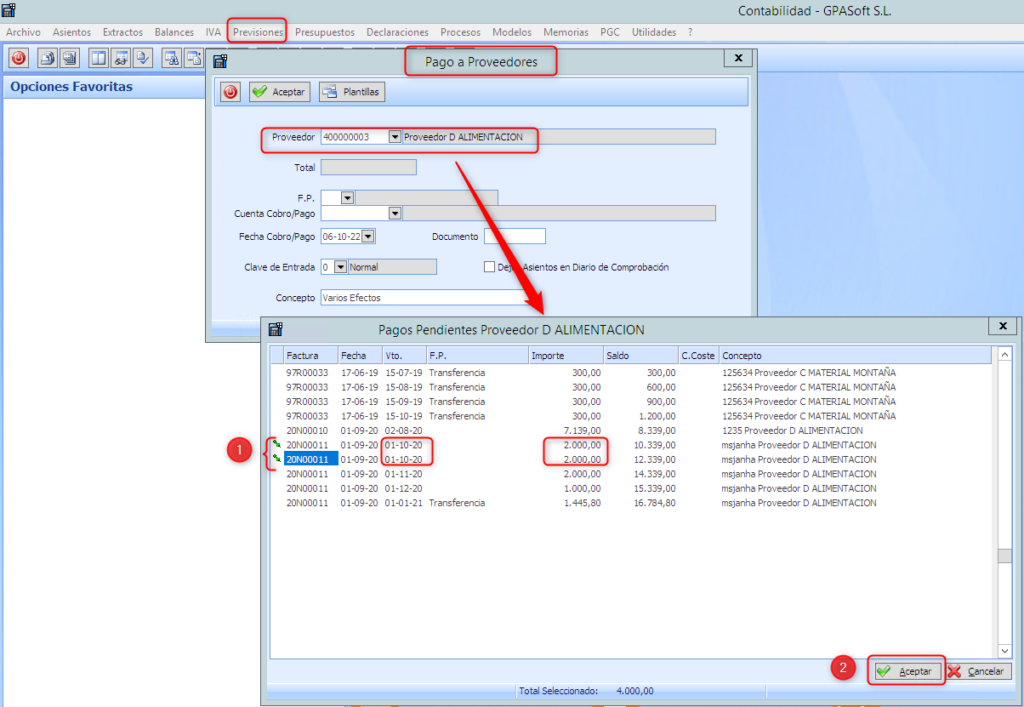Expand the Proveedor account dropdown
Image resolution: width=1024 pixels, height=707 pixels.
click(x=394, y=137)
